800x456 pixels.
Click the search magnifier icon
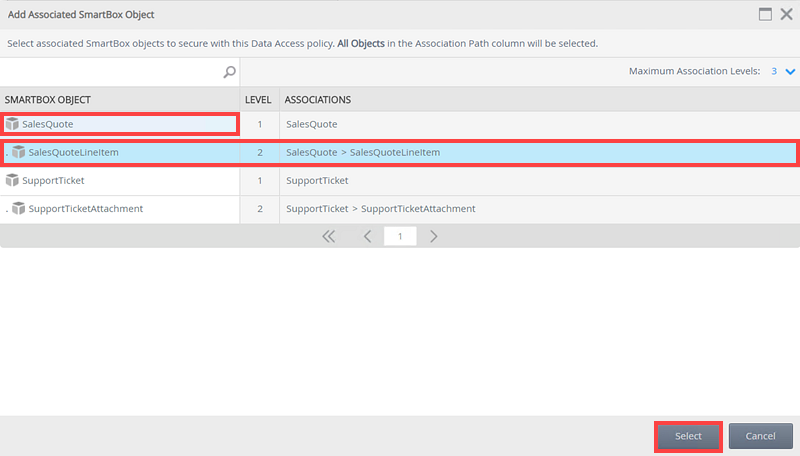click(229, 72)
